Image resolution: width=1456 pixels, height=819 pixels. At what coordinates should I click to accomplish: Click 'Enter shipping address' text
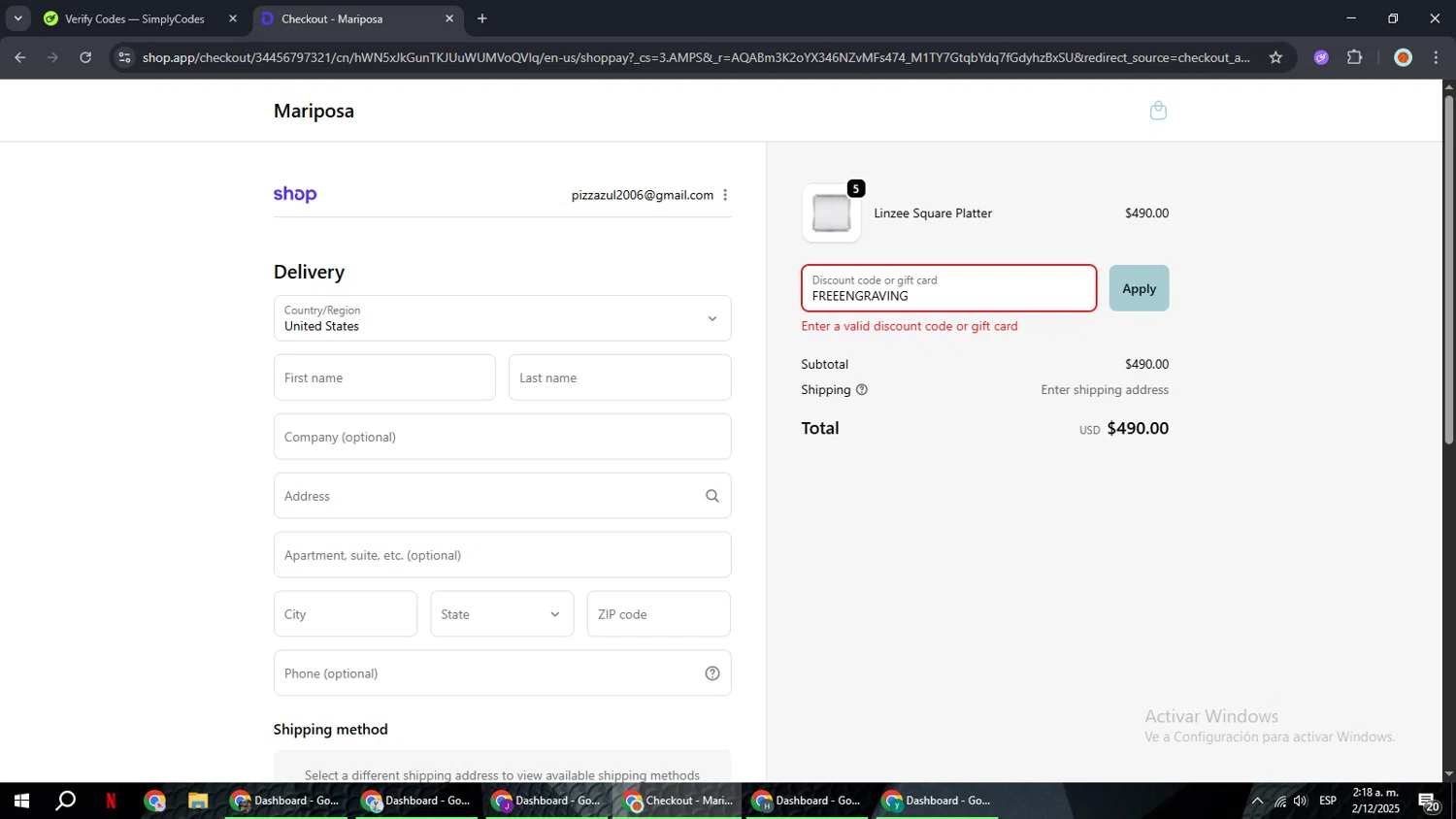1105,390
